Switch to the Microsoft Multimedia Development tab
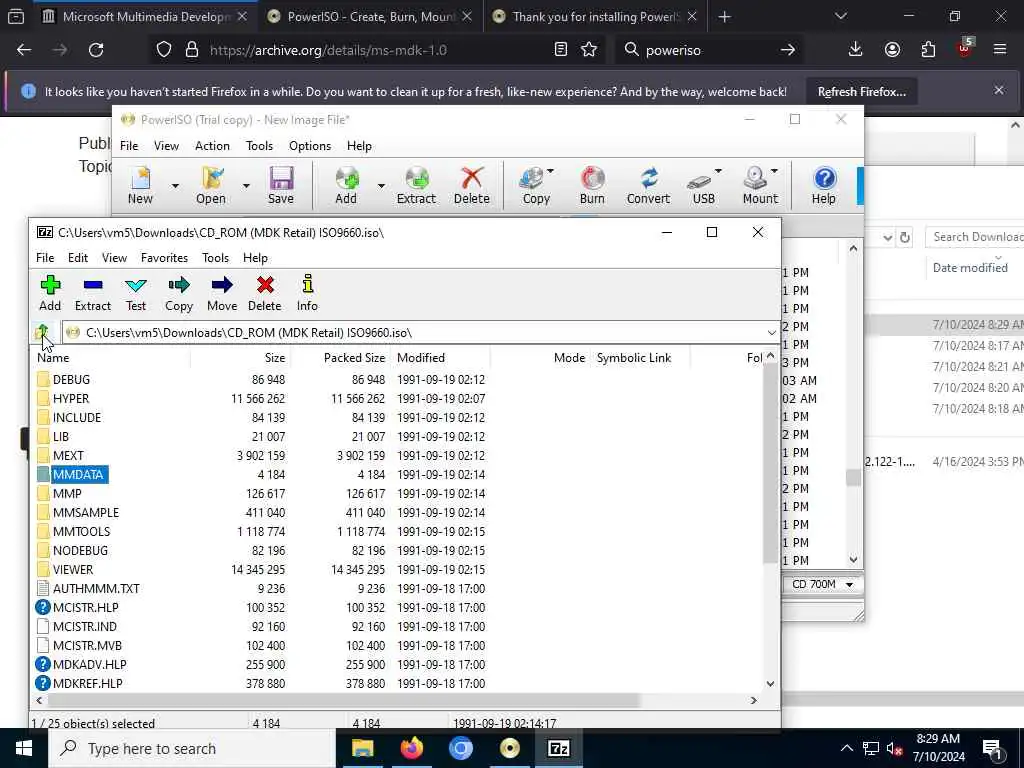This screenshot has height=768, width=1024. tap(145, 16)
